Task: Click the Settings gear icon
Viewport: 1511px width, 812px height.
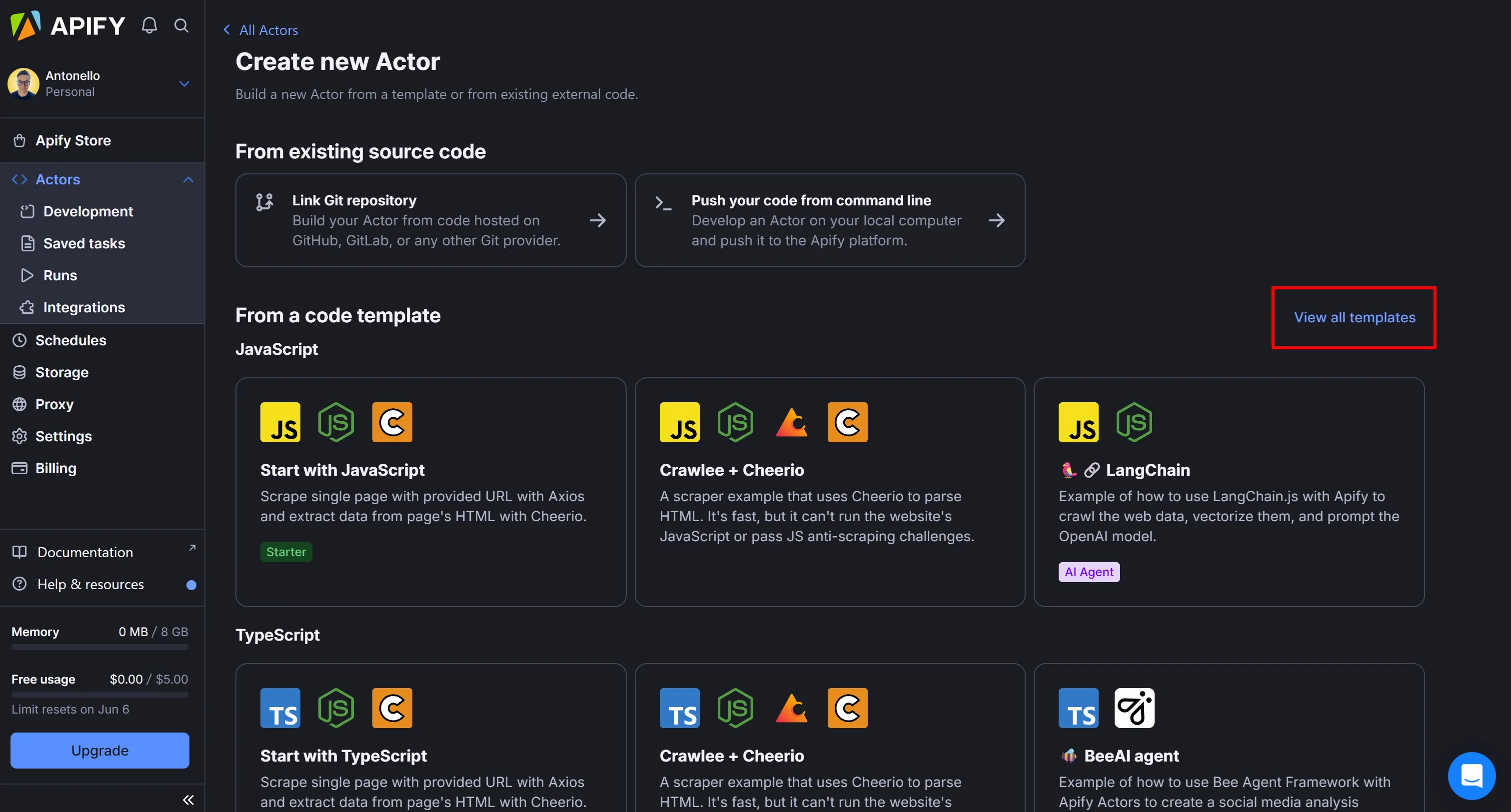Action: pyautogui.click(x=19, y=436)
